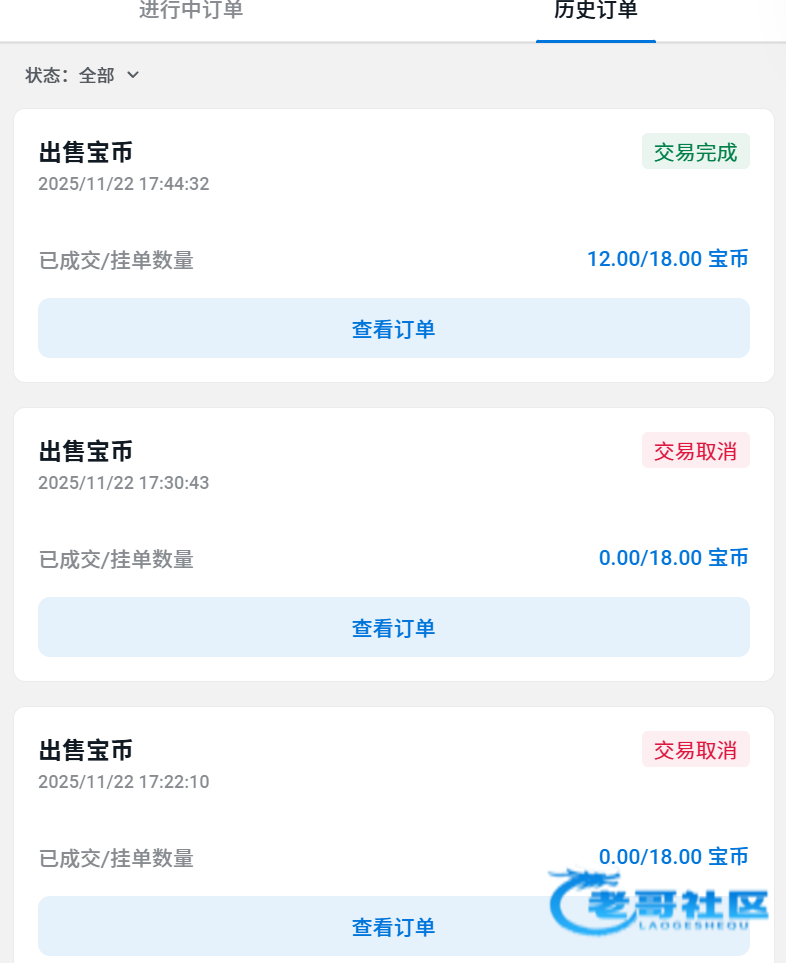
Task: Click the chevron arrow beside 全部
Action: point(133,75)
